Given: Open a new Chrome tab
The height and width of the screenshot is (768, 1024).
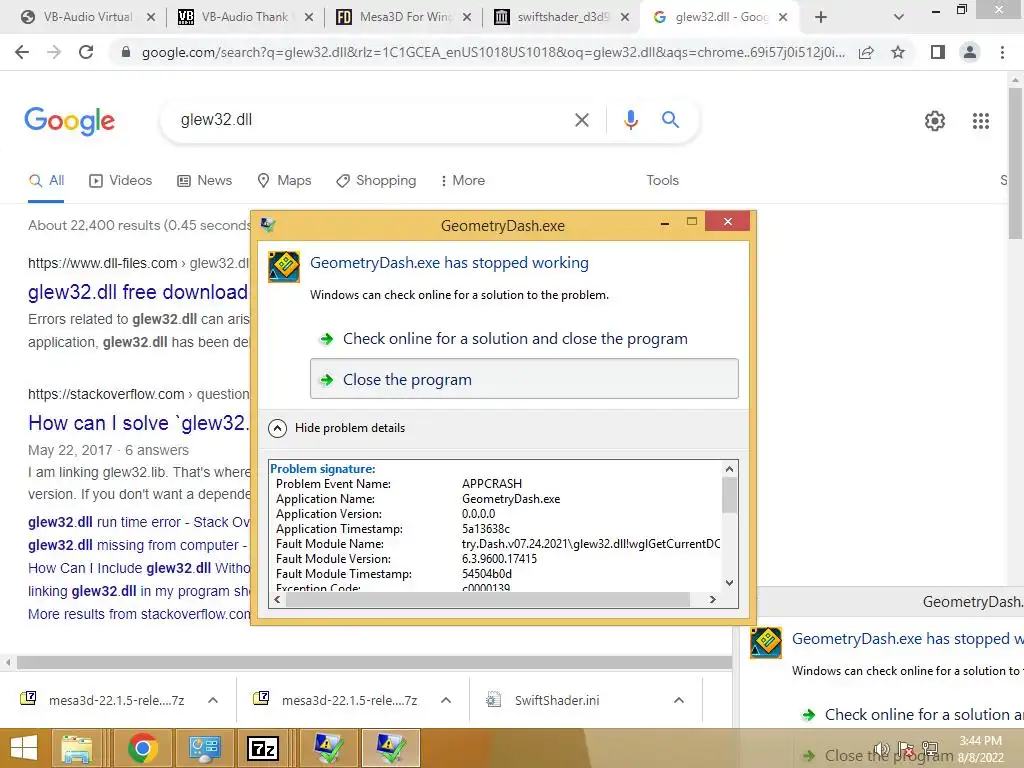Looking at the screenshot, I should [821, 17].
